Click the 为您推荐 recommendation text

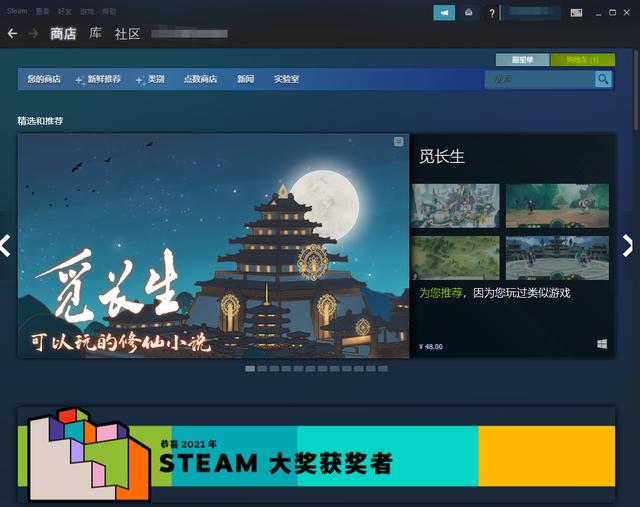pos(441,293)
